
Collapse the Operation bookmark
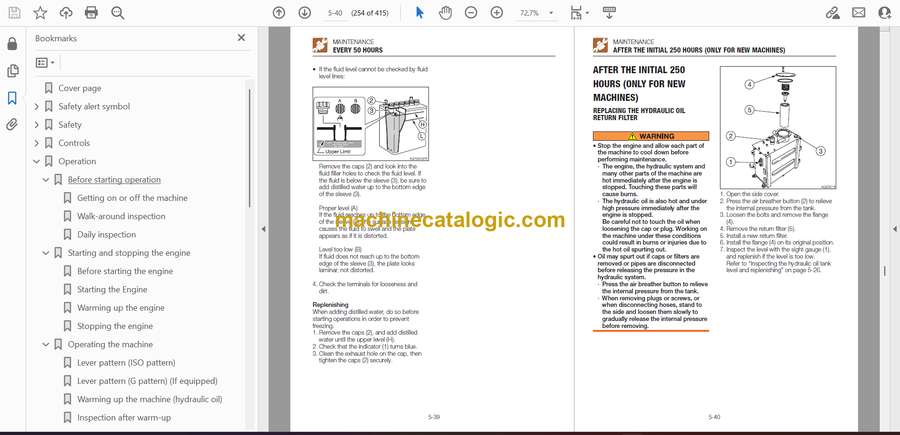click(37, 161)
